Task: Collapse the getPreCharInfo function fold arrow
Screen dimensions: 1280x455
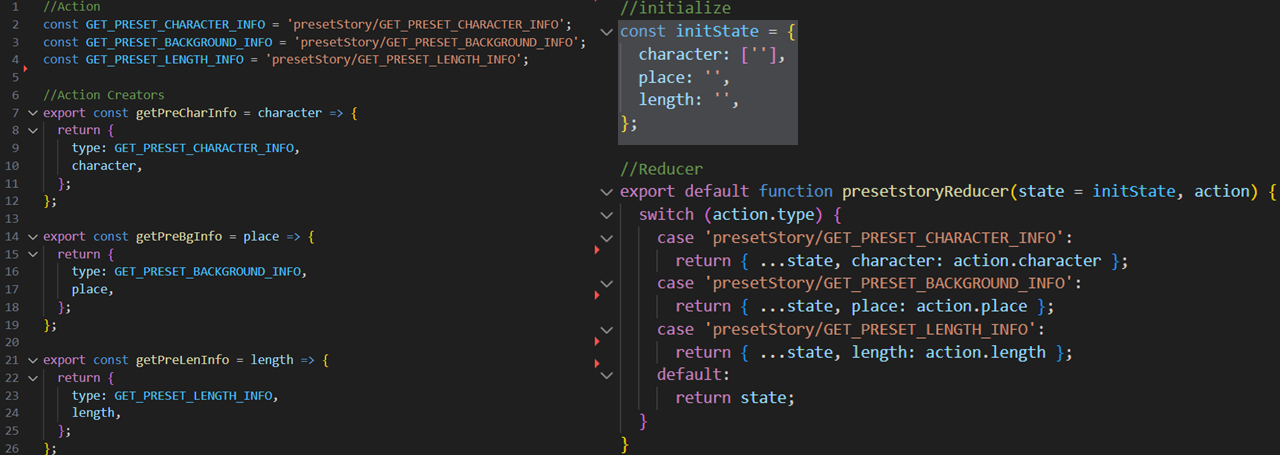Action: pos(33,113)
